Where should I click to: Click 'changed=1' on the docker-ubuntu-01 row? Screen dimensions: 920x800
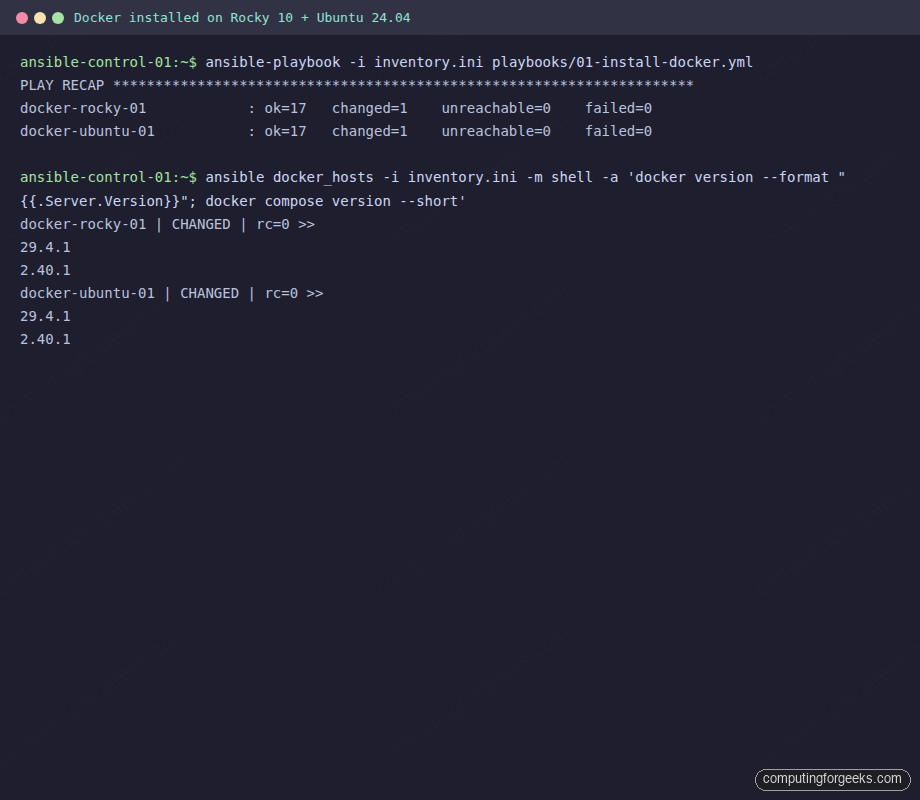pyautogui.click(x=370, y=131)
